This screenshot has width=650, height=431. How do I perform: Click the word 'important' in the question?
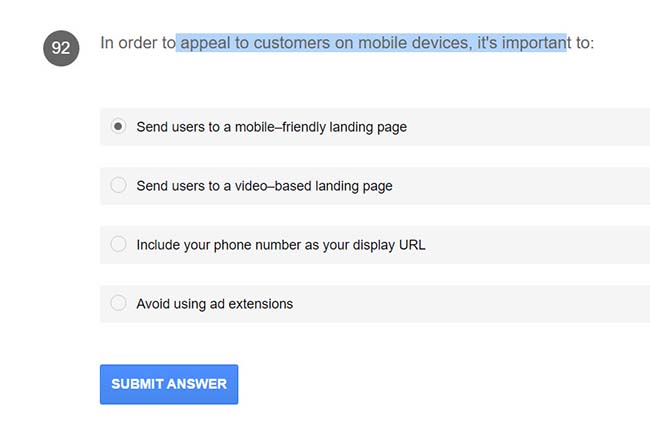click(x=530, y=43)
